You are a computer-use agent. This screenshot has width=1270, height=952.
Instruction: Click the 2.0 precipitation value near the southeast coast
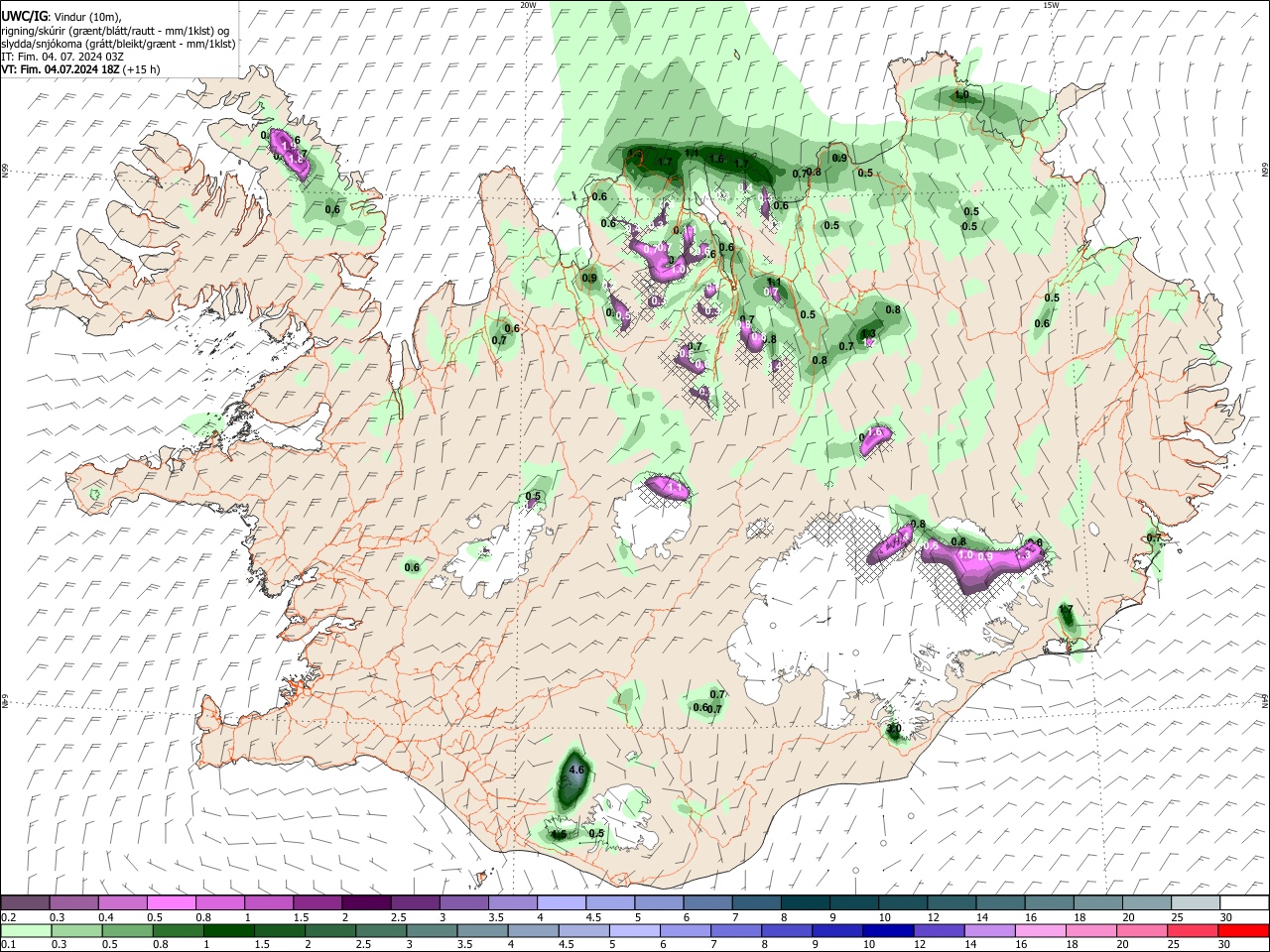(893, 729)
